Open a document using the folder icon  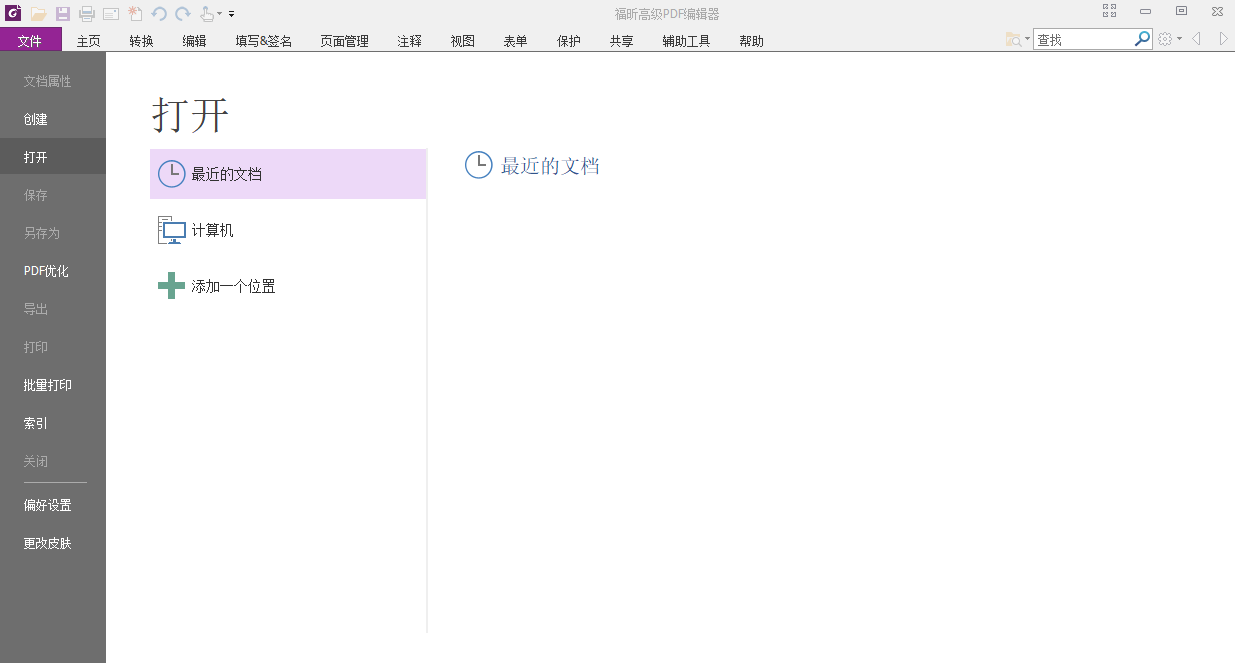click(39, 14)
